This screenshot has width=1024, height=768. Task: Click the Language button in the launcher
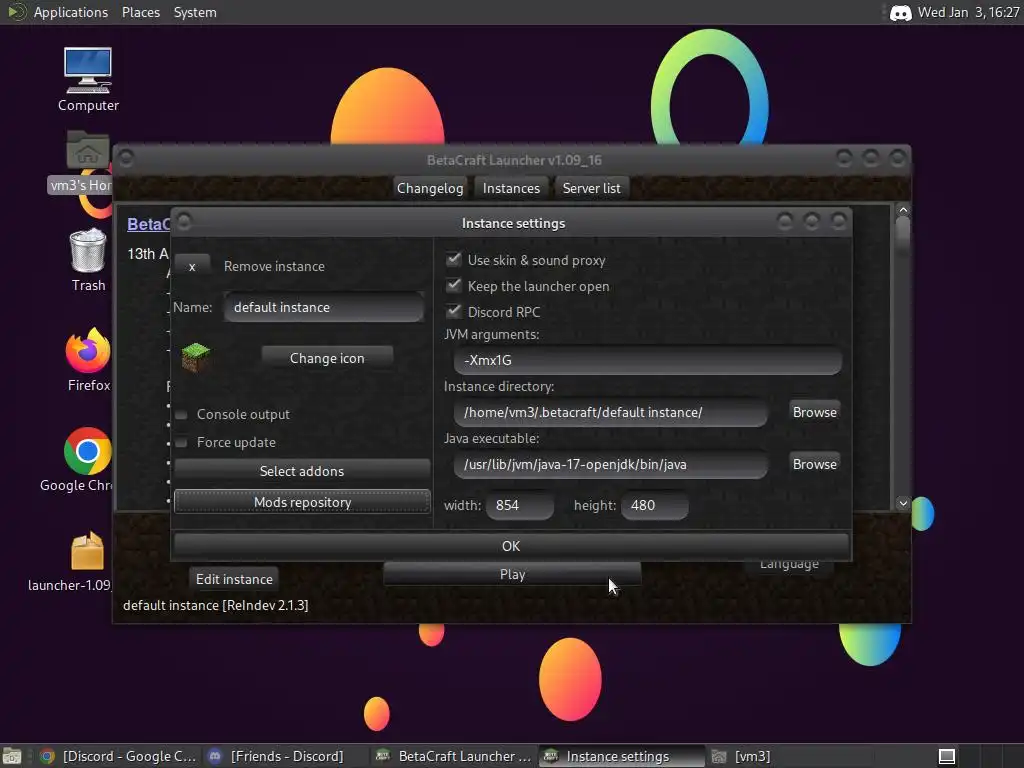click(789, 566)
